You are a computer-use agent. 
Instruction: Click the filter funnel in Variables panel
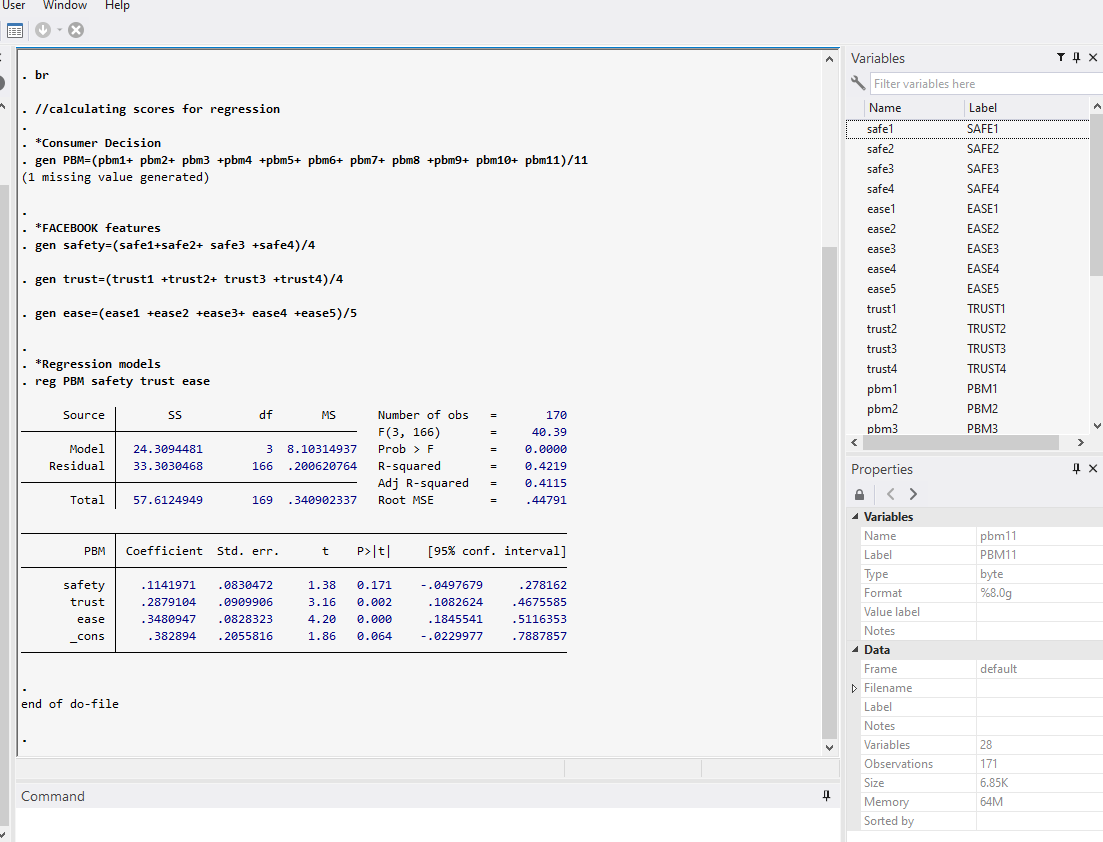click(1061, 58)
